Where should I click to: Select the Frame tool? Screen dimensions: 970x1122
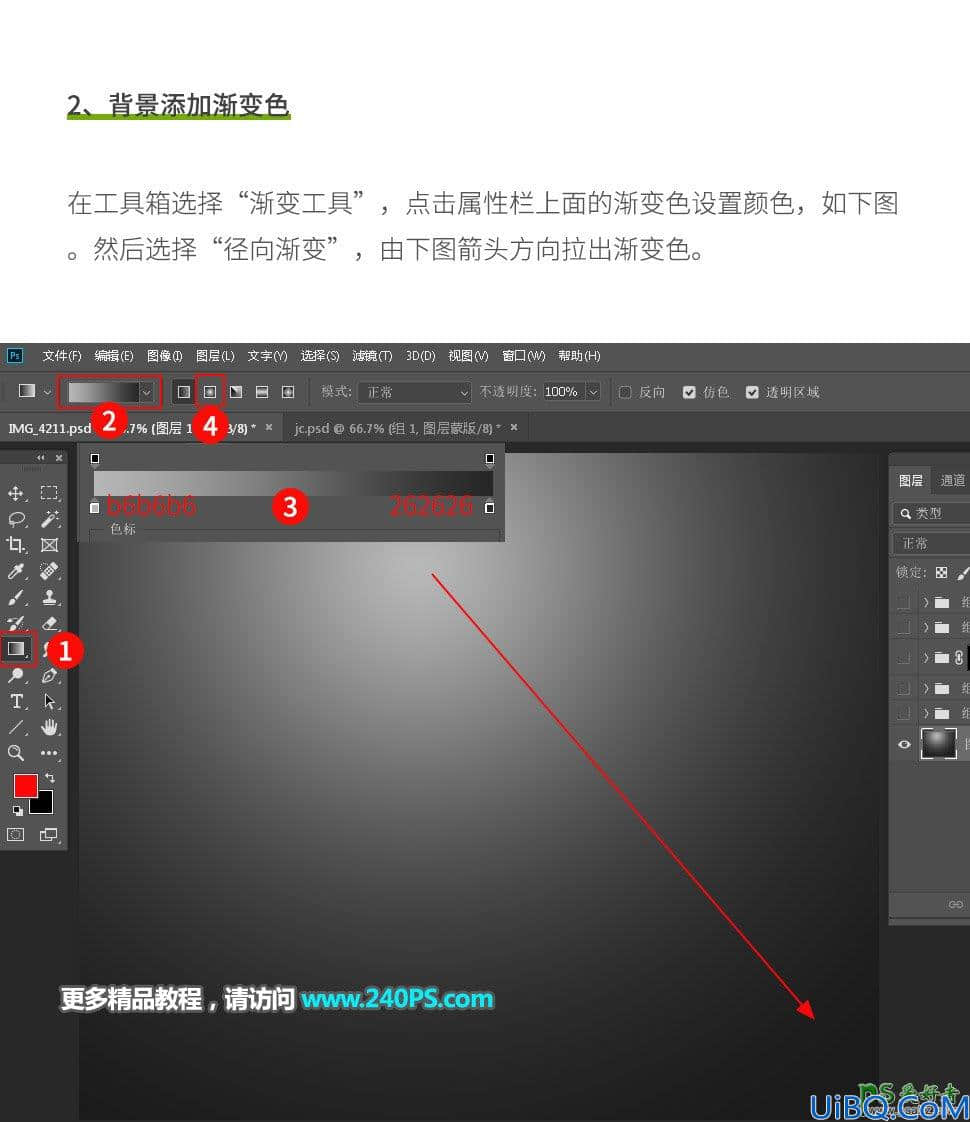(x=49, y=545)
